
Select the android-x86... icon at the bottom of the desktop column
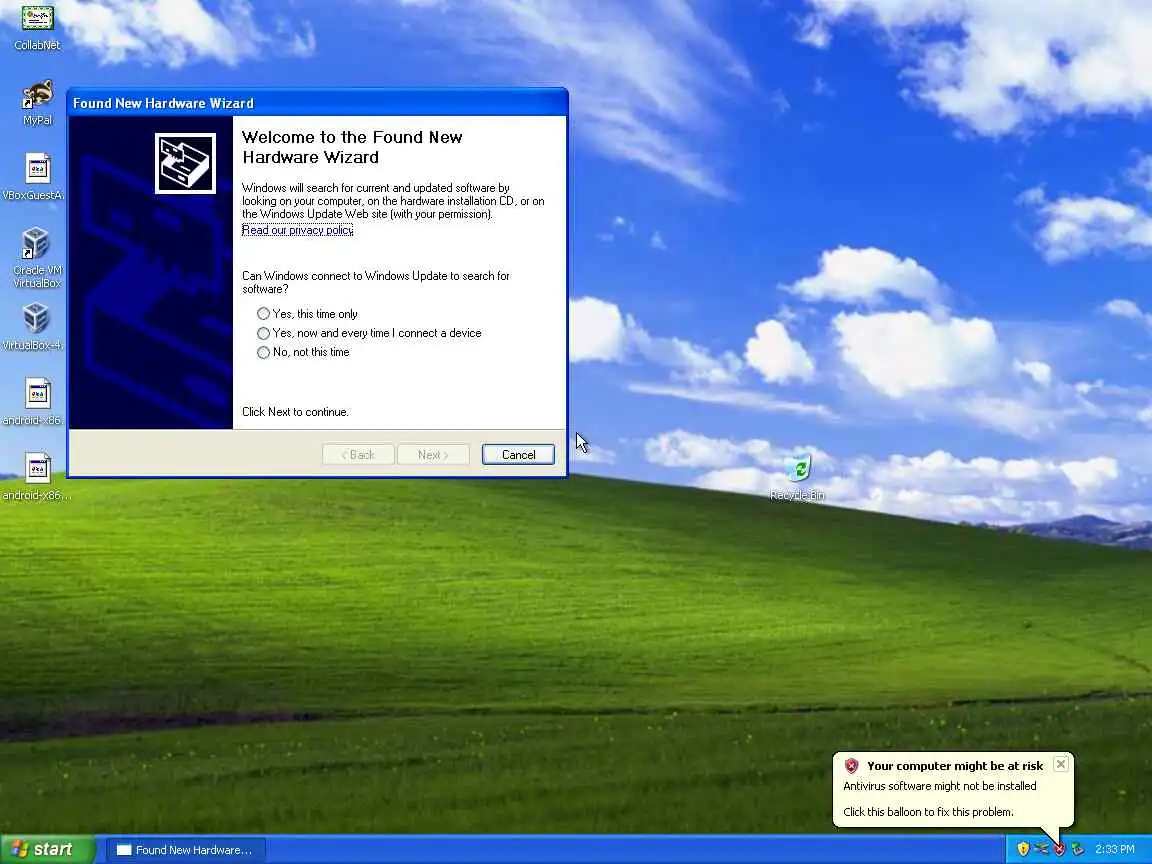[37, 477]
